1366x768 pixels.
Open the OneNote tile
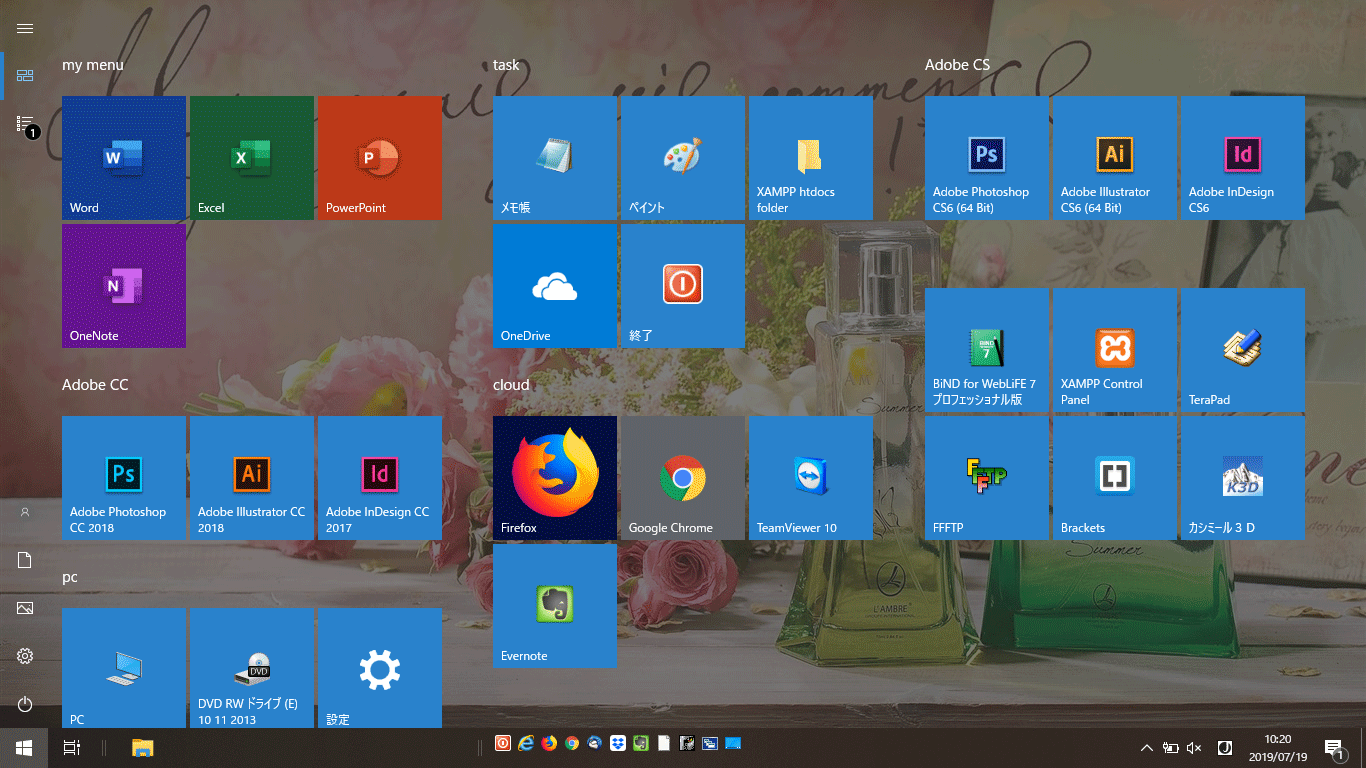coord(124,286)
